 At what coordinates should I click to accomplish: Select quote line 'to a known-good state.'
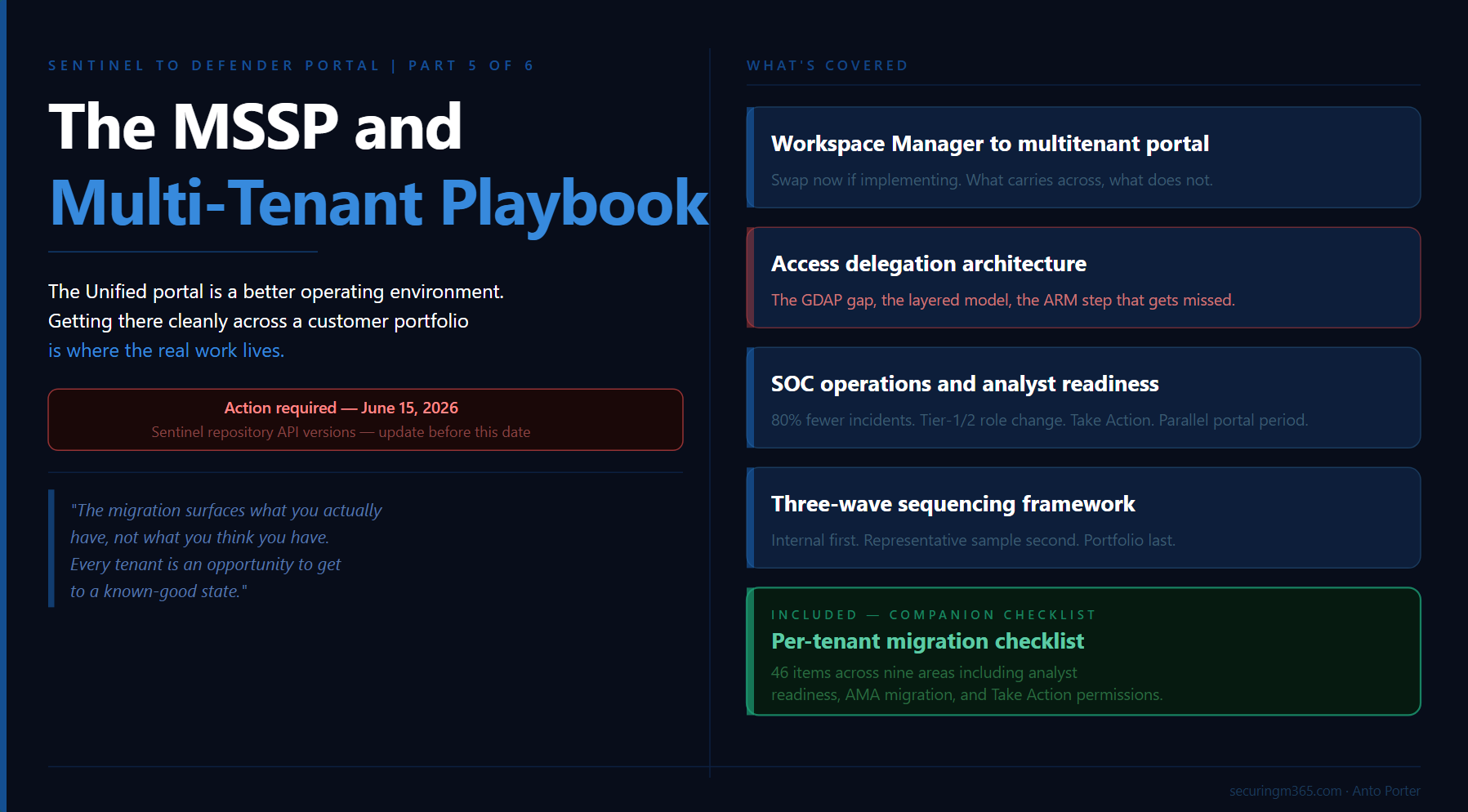[x=158, y=591]
